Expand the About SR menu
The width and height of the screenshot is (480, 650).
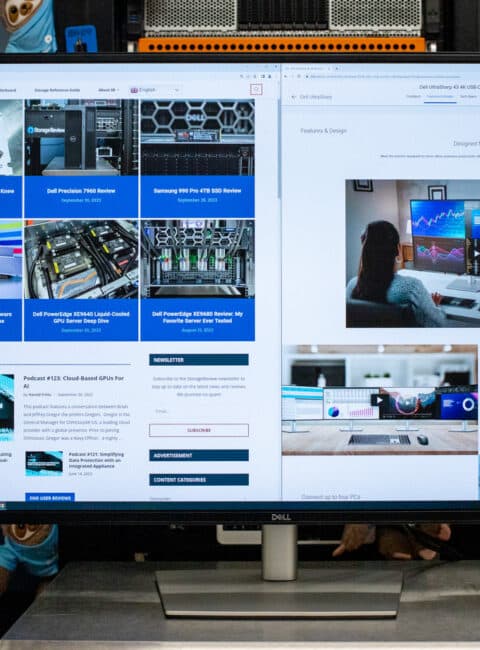pos(108,90)
